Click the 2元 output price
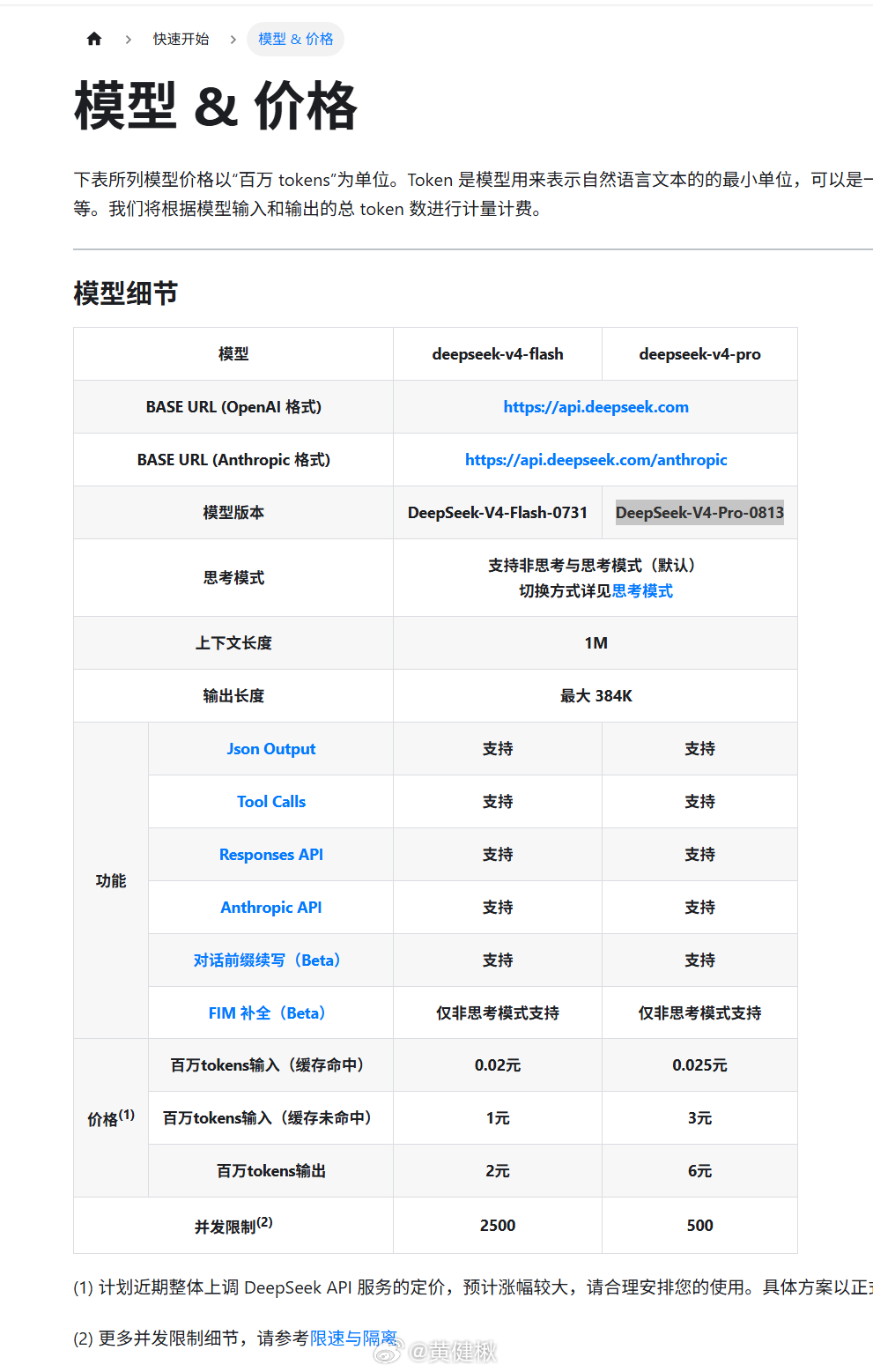 [498, 1171]
